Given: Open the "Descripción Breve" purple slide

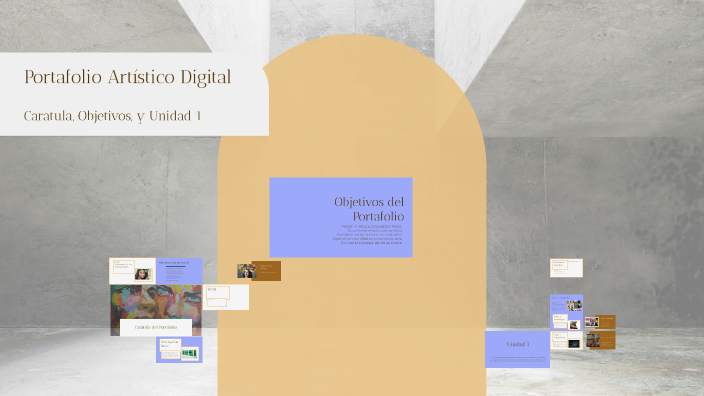Looking at the screenshot, I should 179,350.
